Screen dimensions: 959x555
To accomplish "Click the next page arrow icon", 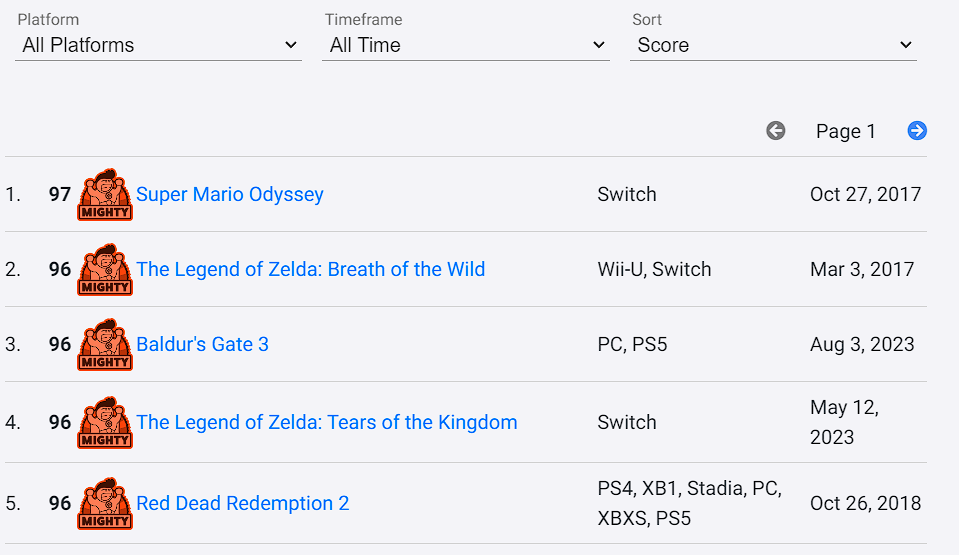I will coord(917,131).
